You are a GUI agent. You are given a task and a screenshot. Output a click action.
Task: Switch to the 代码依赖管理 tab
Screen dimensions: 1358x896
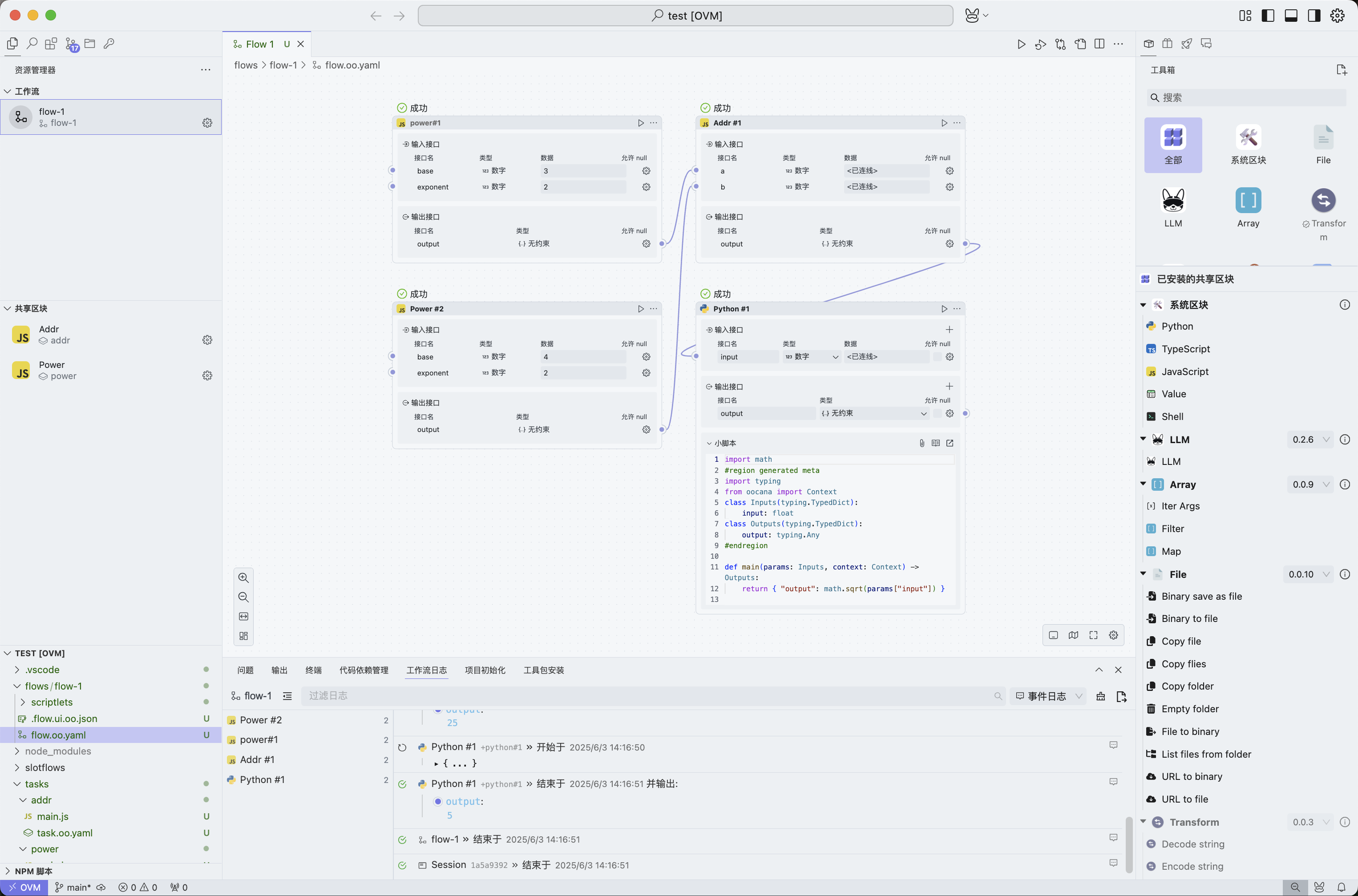point(364,670)
